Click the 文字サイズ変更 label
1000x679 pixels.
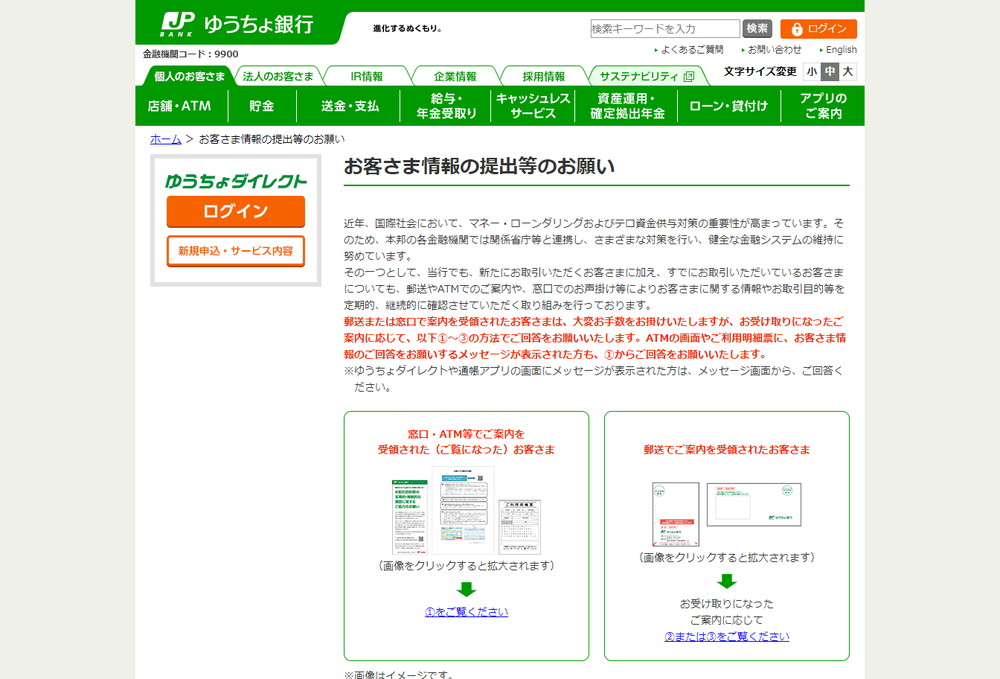coord(760,71)
